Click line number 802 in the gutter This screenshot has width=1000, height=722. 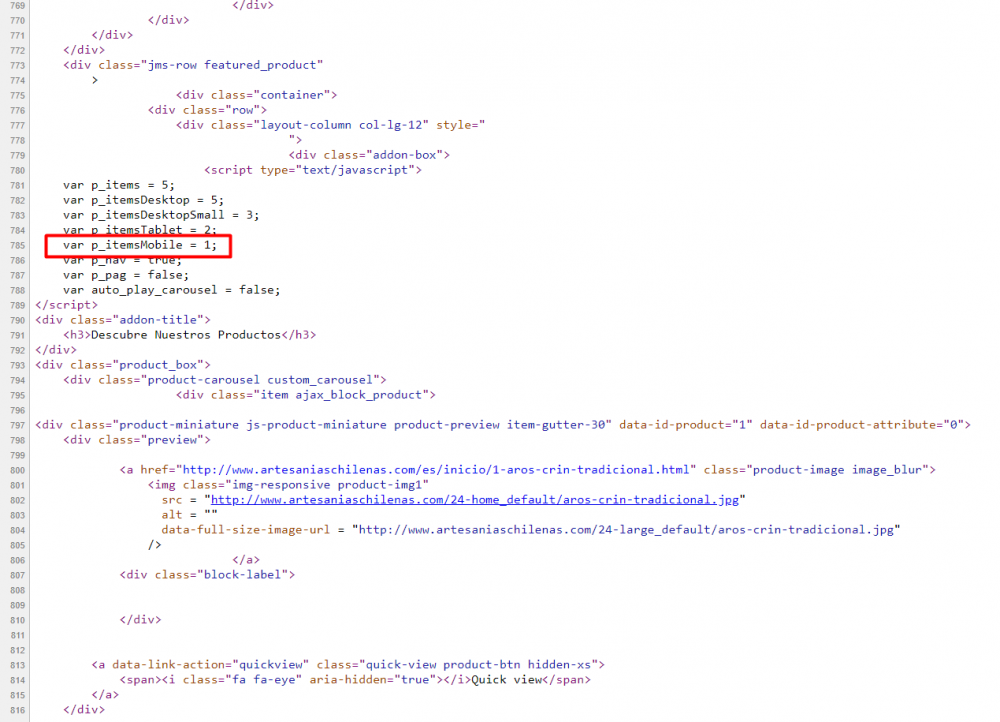(x=17, y=501)
